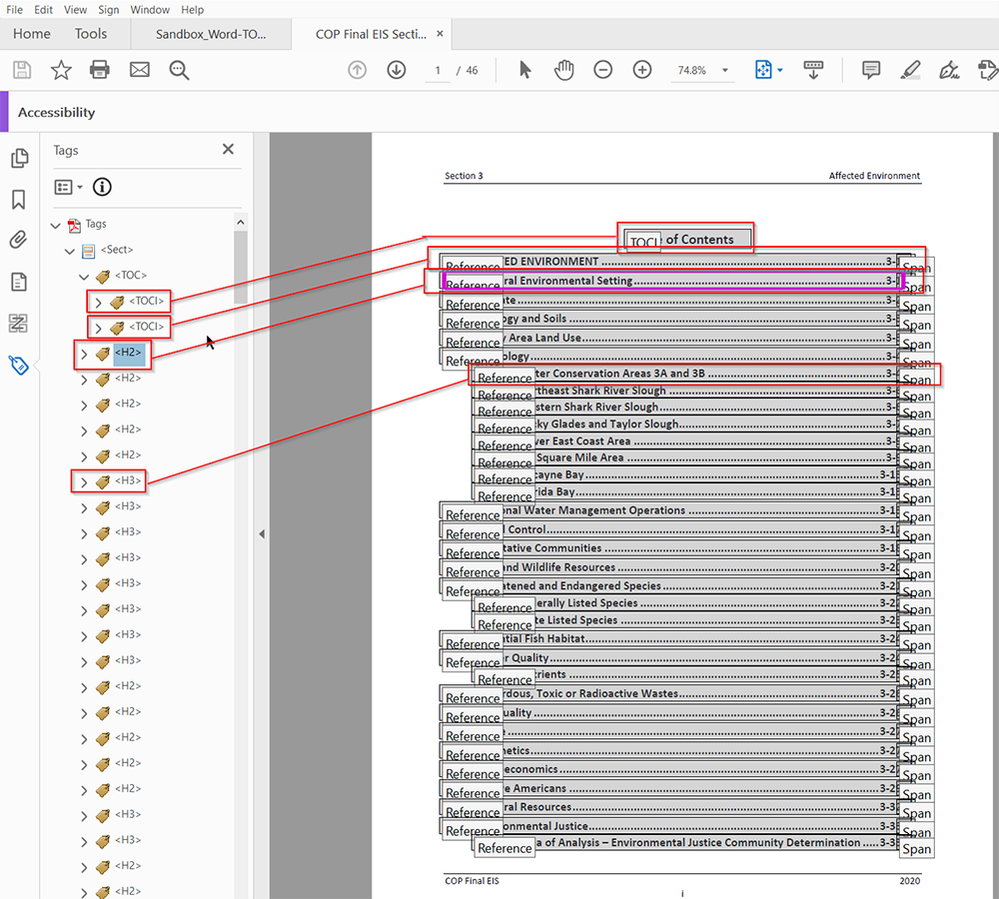This screenshot has height=899, width=999.
Task: Open the Attachments paperclip panel
Action: coord(19,240)
